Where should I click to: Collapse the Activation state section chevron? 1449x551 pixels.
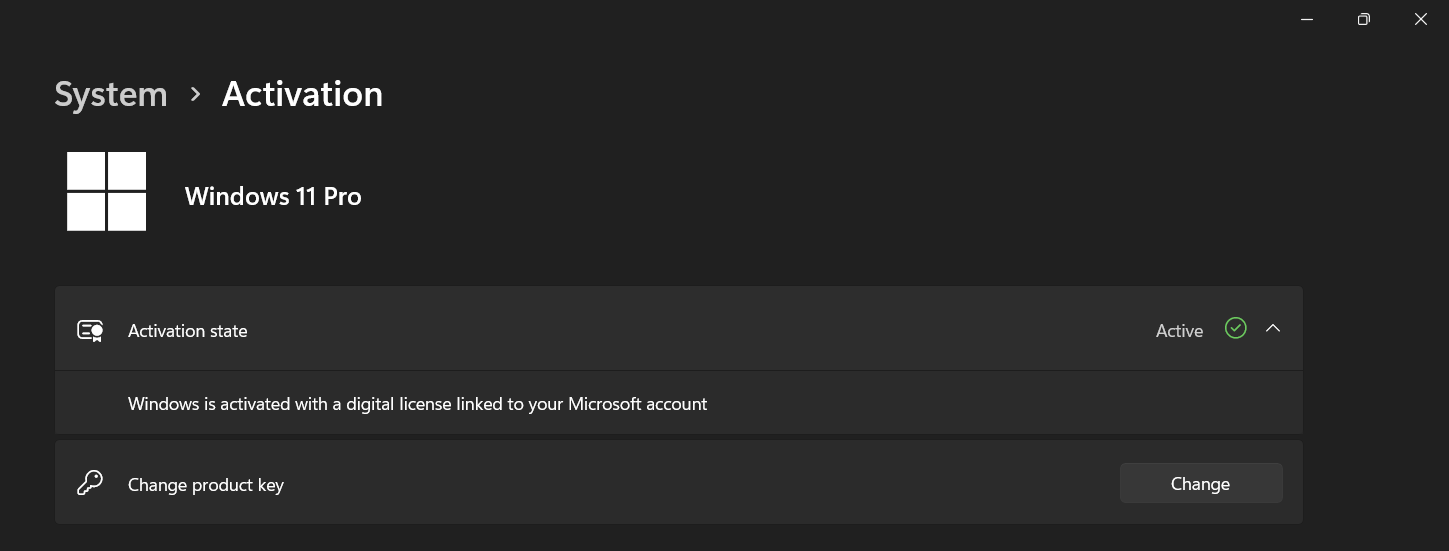tap(1273, 328)
